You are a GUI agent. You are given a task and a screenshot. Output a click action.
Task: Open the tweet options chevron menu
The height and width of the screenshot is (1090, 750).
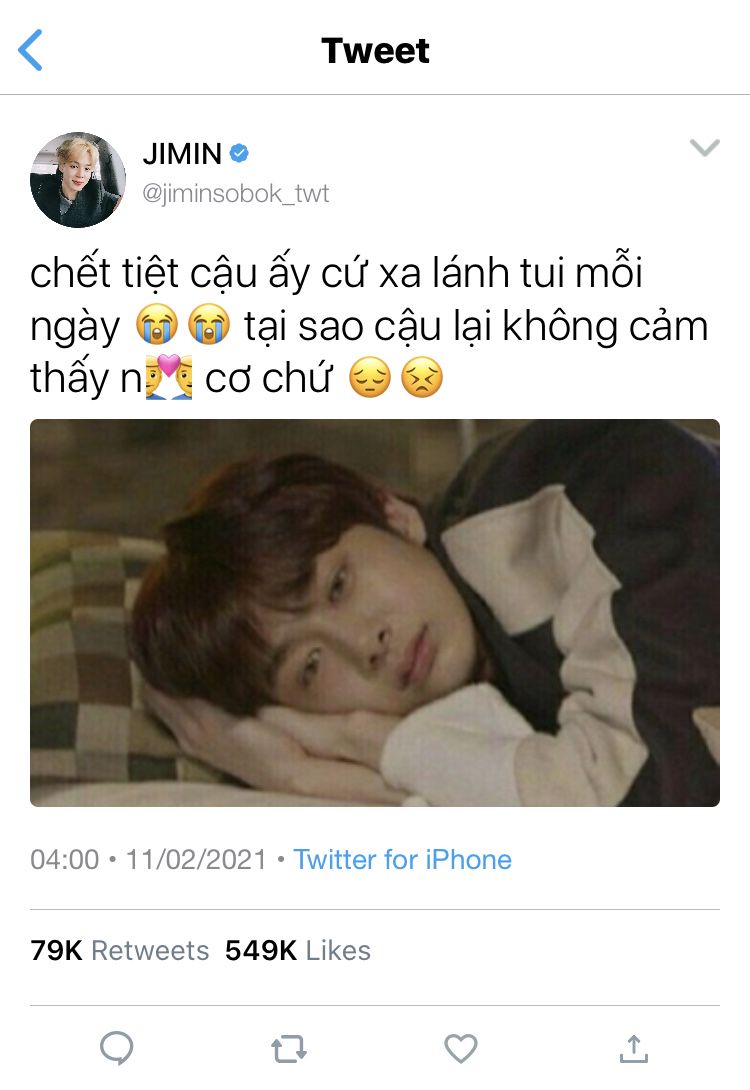click(x=704, y=147)
